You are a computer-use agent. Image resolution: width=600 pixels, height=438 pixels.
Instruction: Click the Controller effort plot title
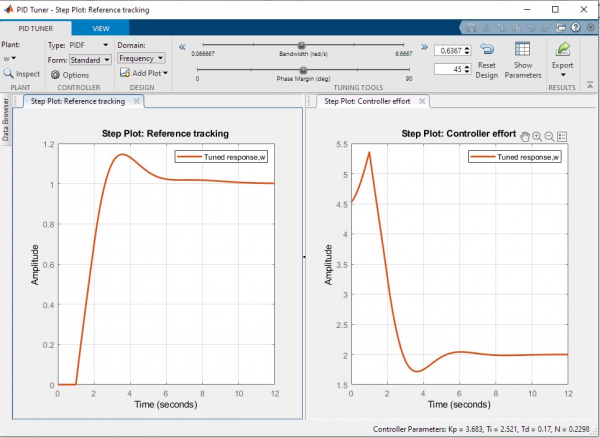pyautogui.click(x=459, y=134)
